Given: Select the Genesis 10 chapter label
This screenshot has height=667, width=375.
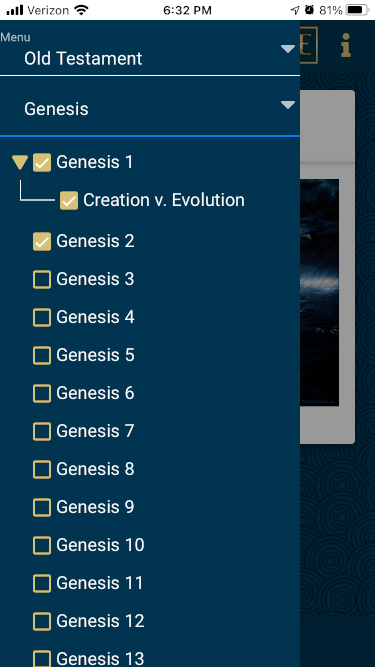Looking at the screenshot, I should pyautogui.click(x=100, y=545).
